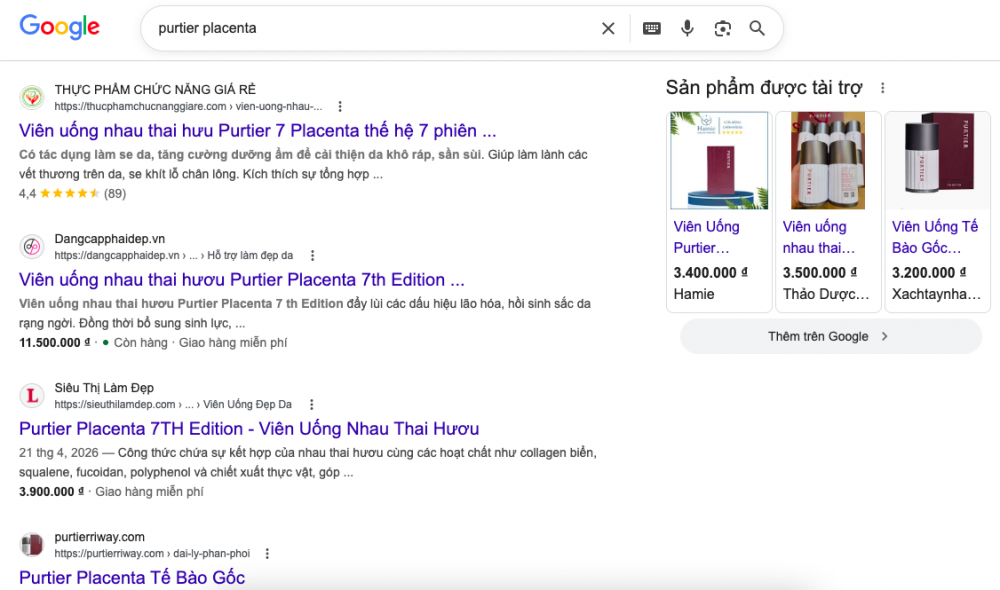Open Viên uống nhau thai… sponsored product title
This screenshot has width=1000, height=590.
818,237
